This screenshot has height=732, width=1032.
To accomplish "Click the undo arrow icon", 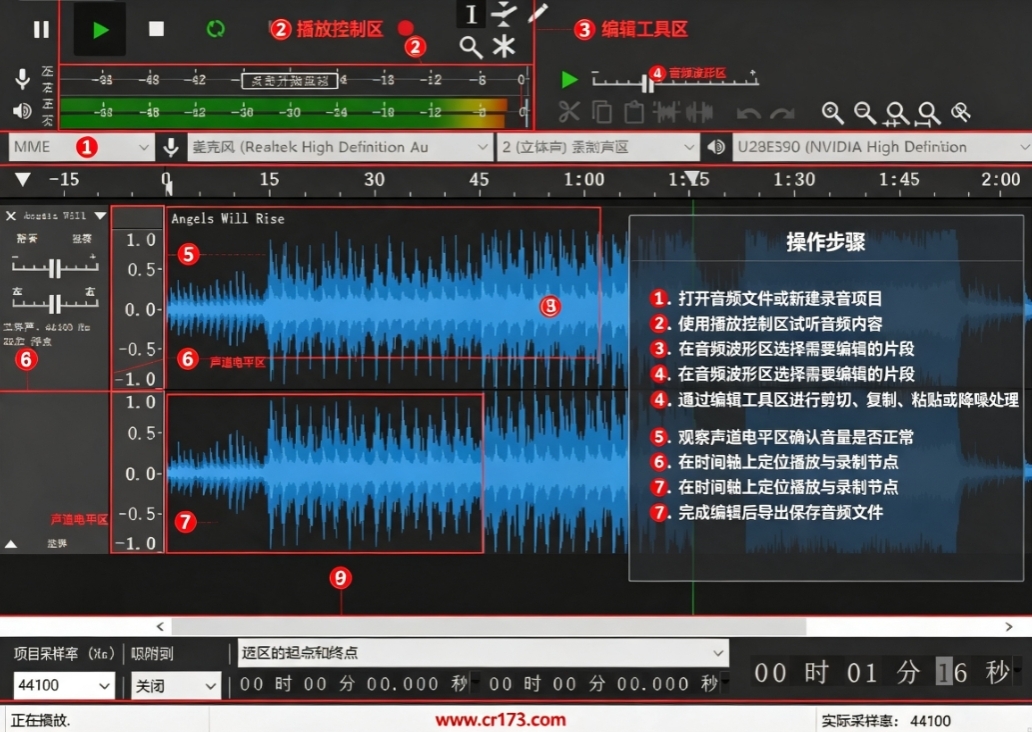I will coord(748,115).
